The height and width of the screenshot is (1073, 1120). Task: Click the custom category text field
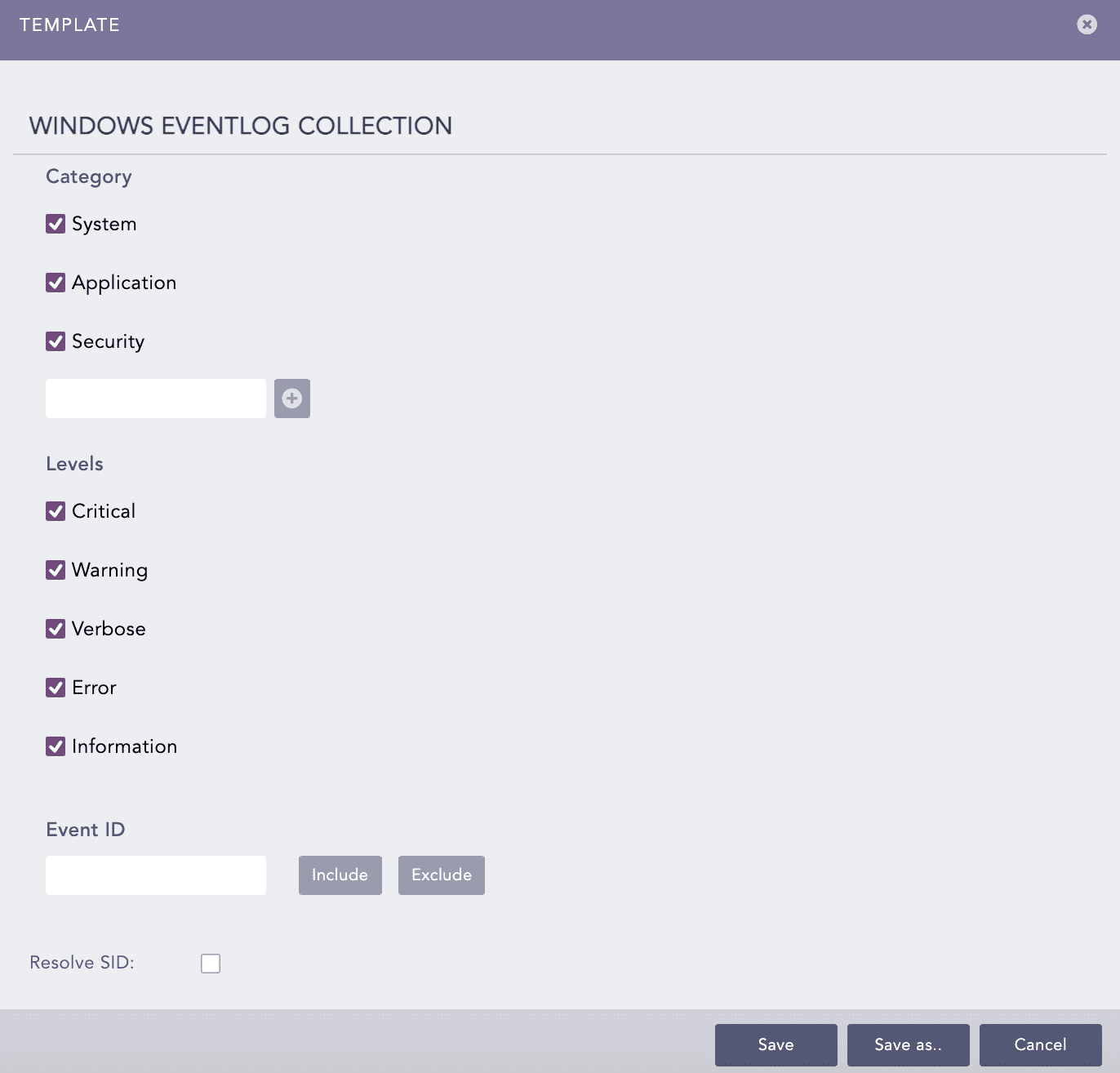156,398
